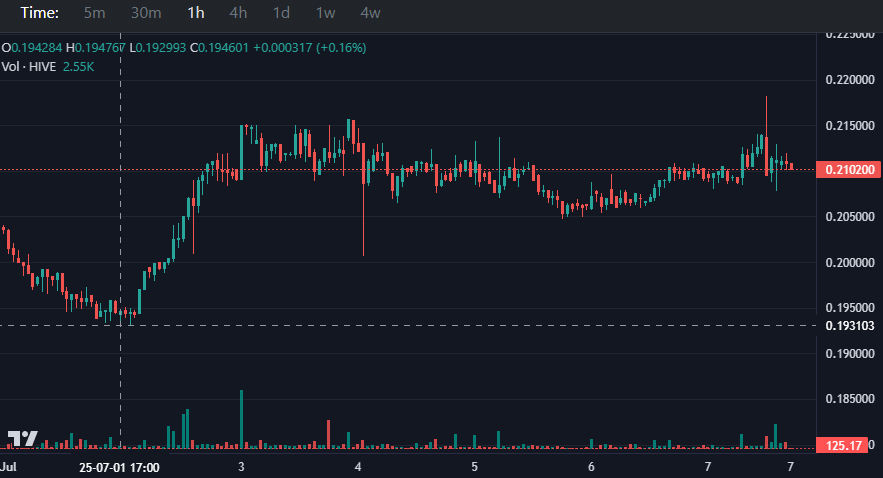Select the 1w timeframe
The width and height of the screenshot is (883, 478).
325,13
